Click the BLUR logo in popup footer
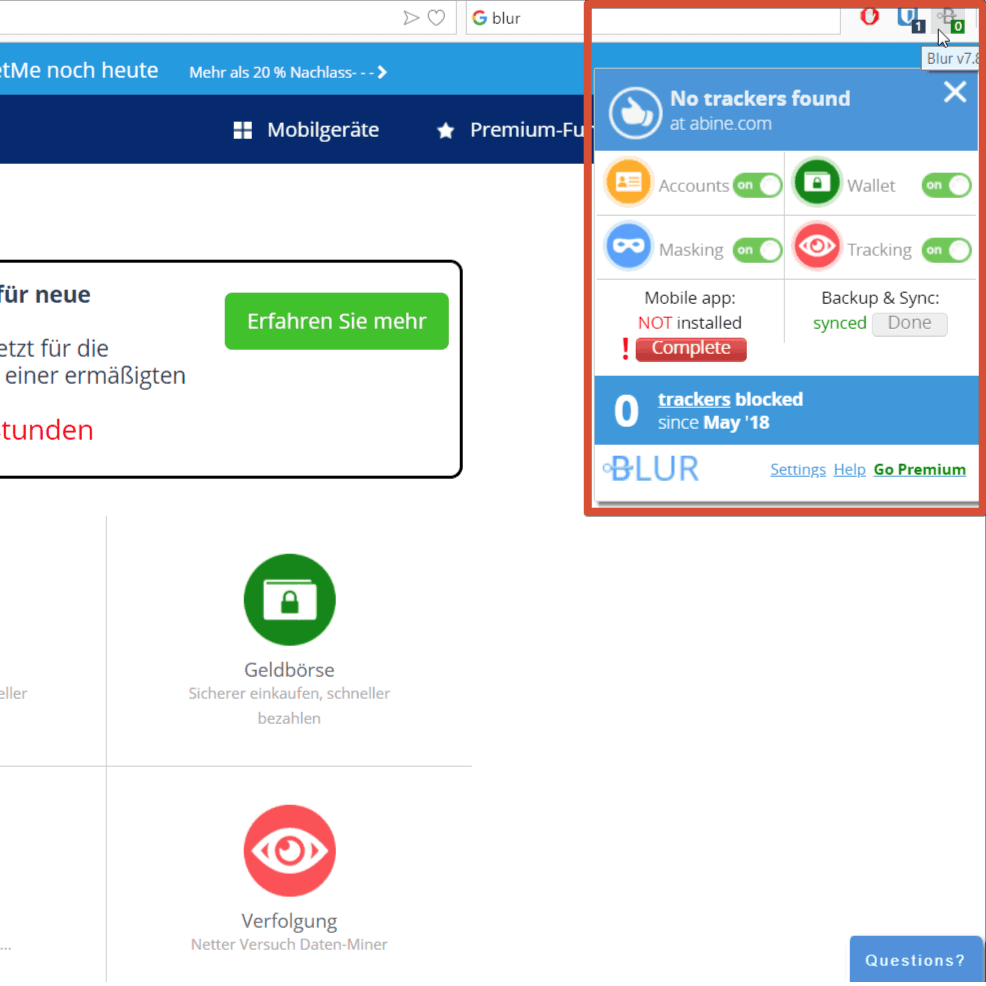 click(x=650, y=468)
